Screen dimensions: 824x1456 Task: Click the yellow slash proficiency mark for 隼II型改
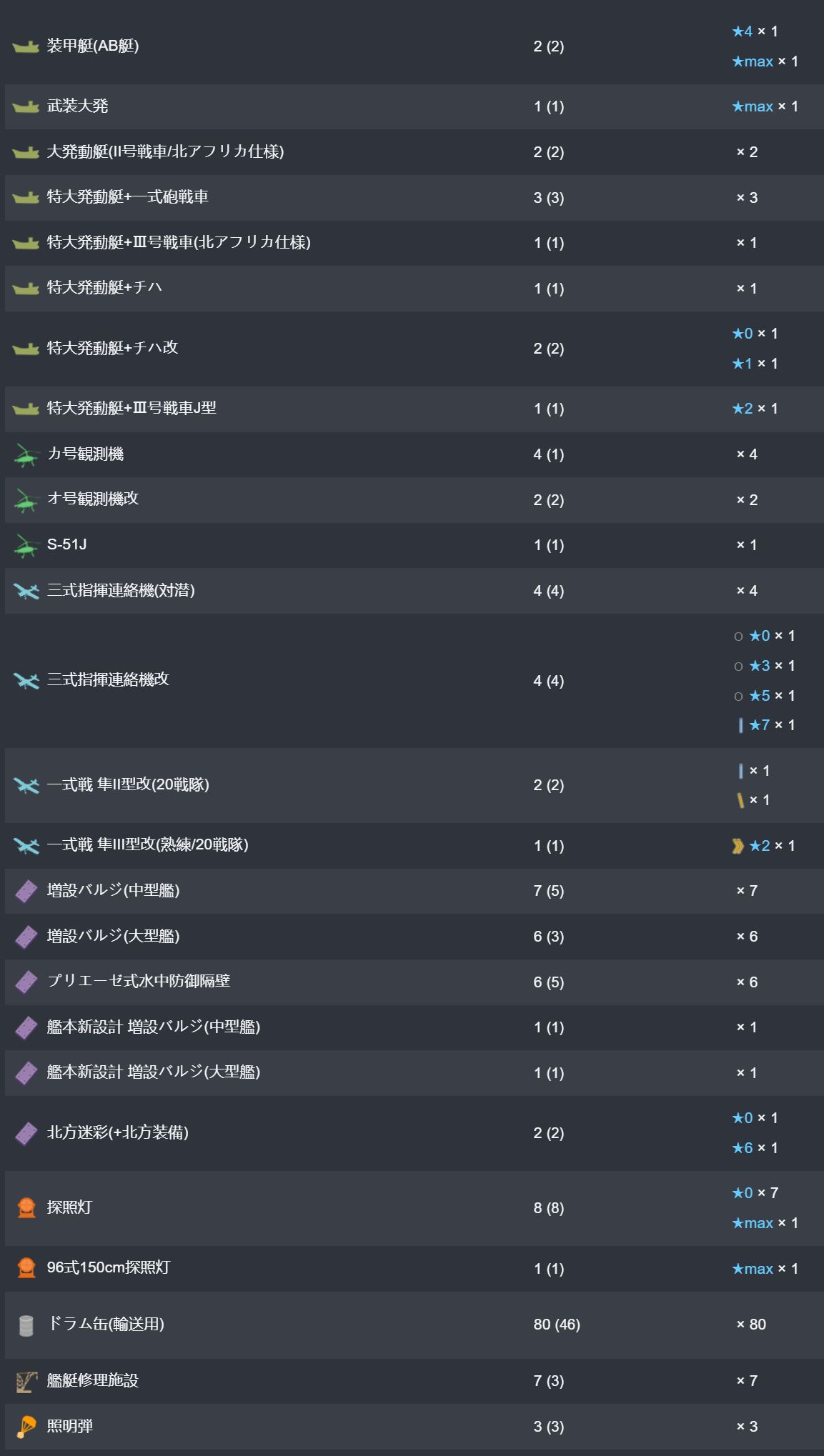click(740, 800)
